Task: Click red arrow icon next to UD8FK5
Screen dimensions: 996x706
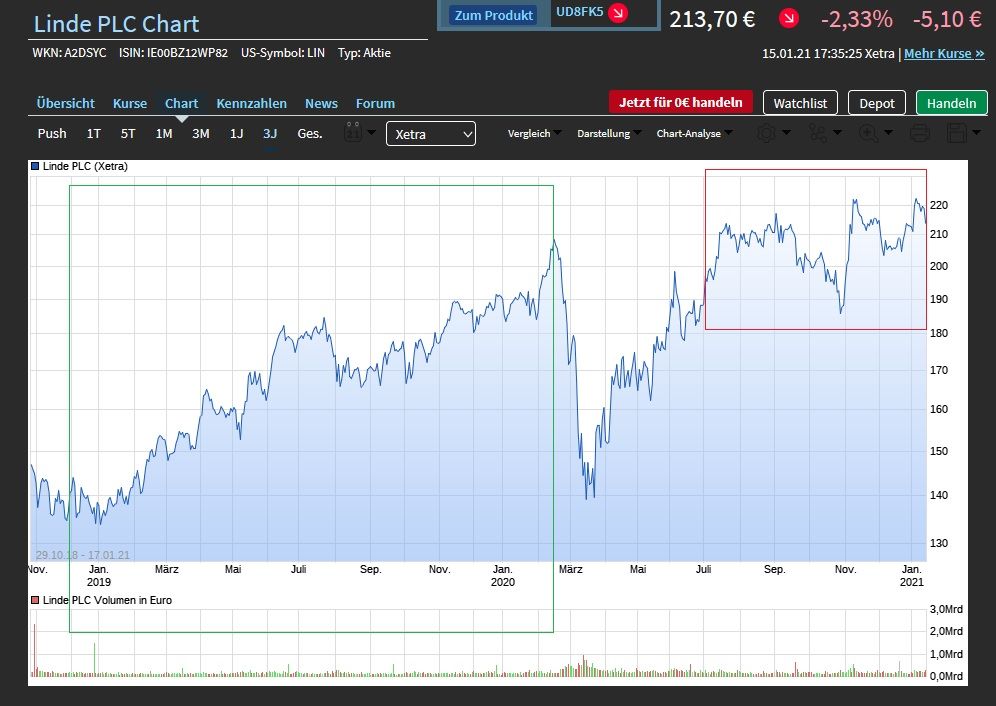Action: tap(618, 13)
